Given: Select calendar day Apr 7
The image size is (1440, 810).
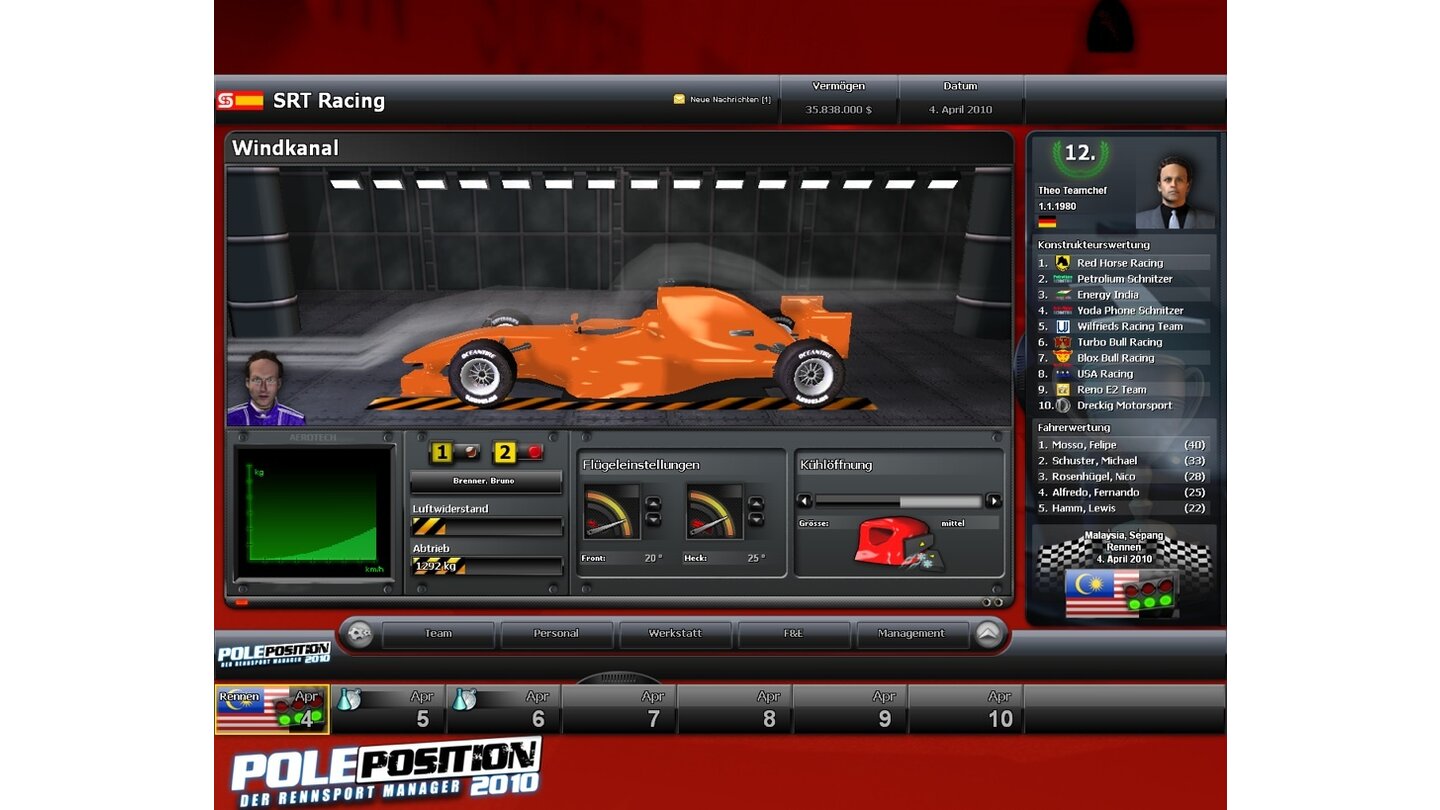Looking at the screenshot, I should (619, 709).
